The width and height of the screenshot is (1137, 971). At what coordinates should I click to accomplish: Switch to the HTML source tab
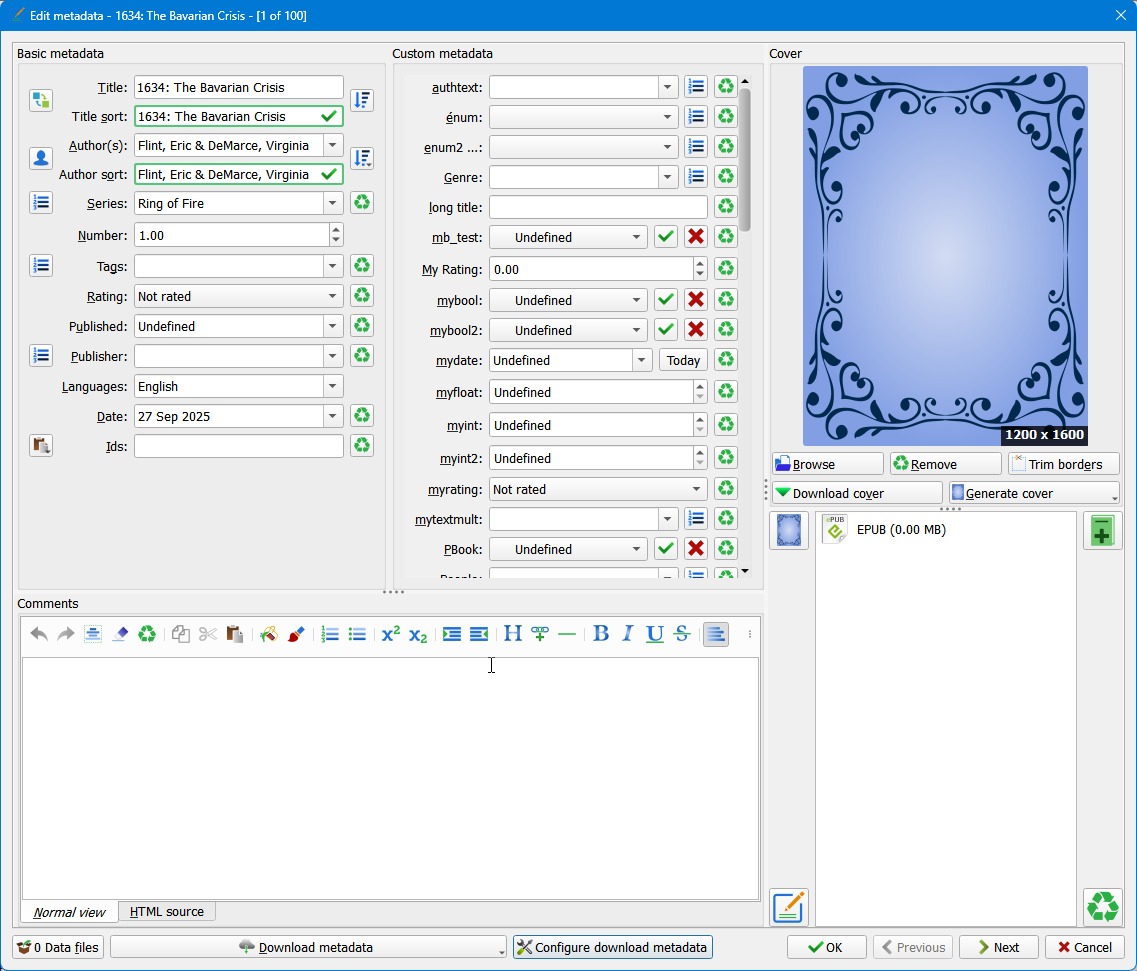pos(166,912)
